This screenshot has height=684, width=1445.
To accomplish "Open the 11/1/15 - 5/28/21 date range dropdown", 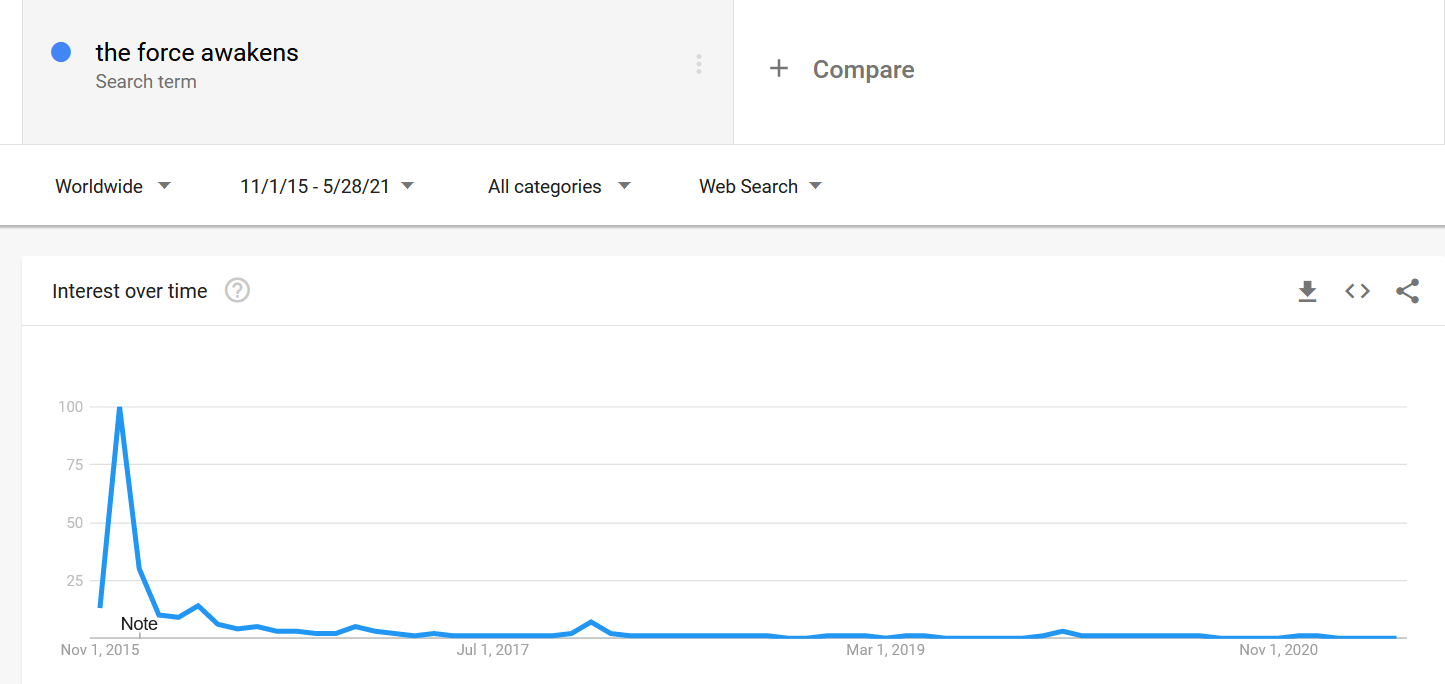I will pos(327,186).
